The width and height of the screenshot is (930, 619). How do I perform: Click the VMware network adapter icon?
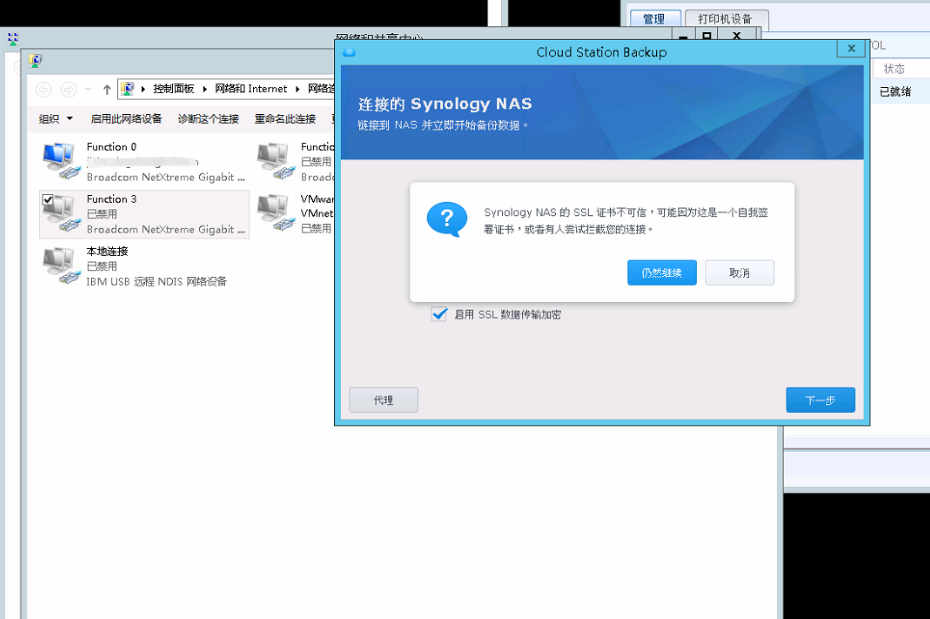coord(274,213)
